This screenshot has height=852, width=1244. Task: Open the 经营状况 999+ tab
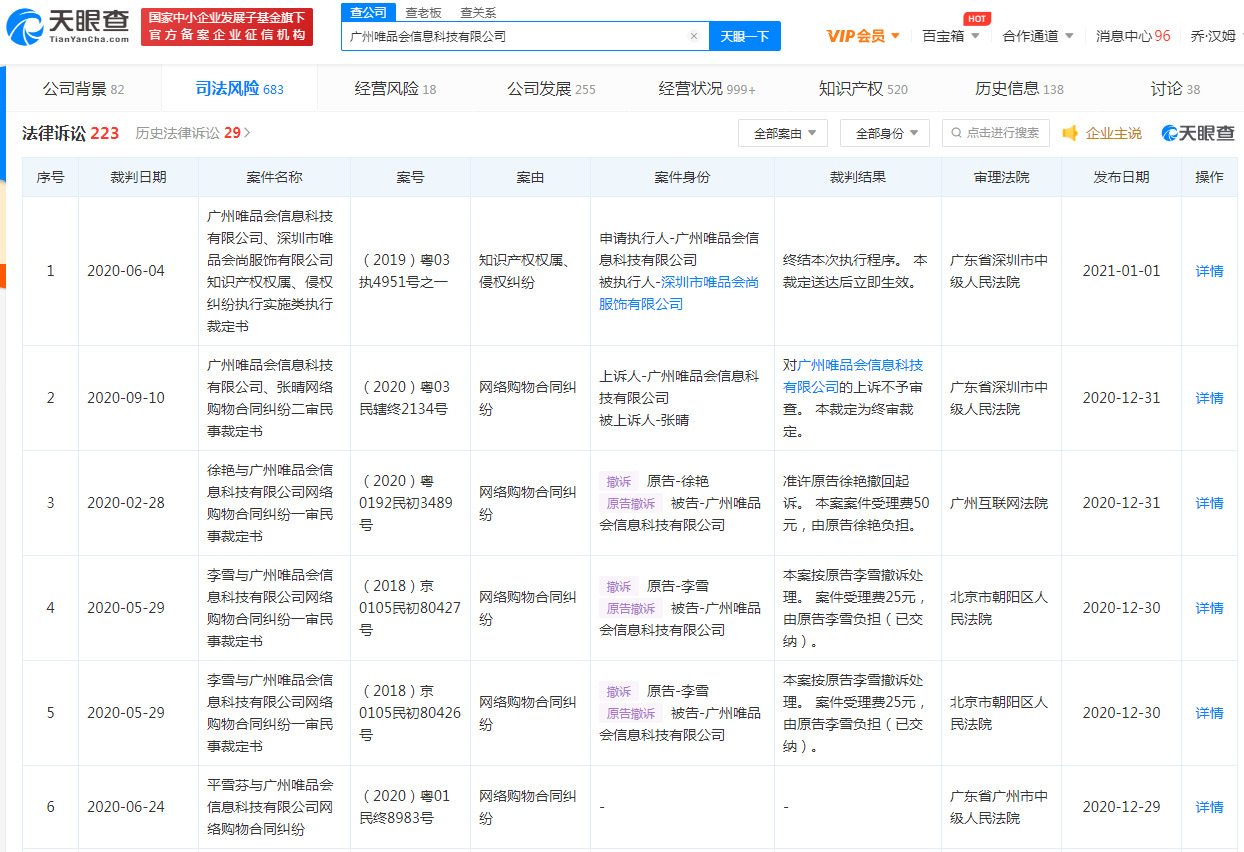[707, 89]
